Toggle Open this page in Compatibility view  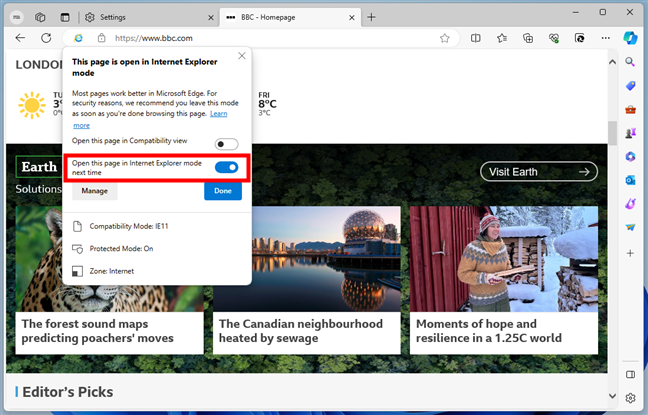pos(226,144)
